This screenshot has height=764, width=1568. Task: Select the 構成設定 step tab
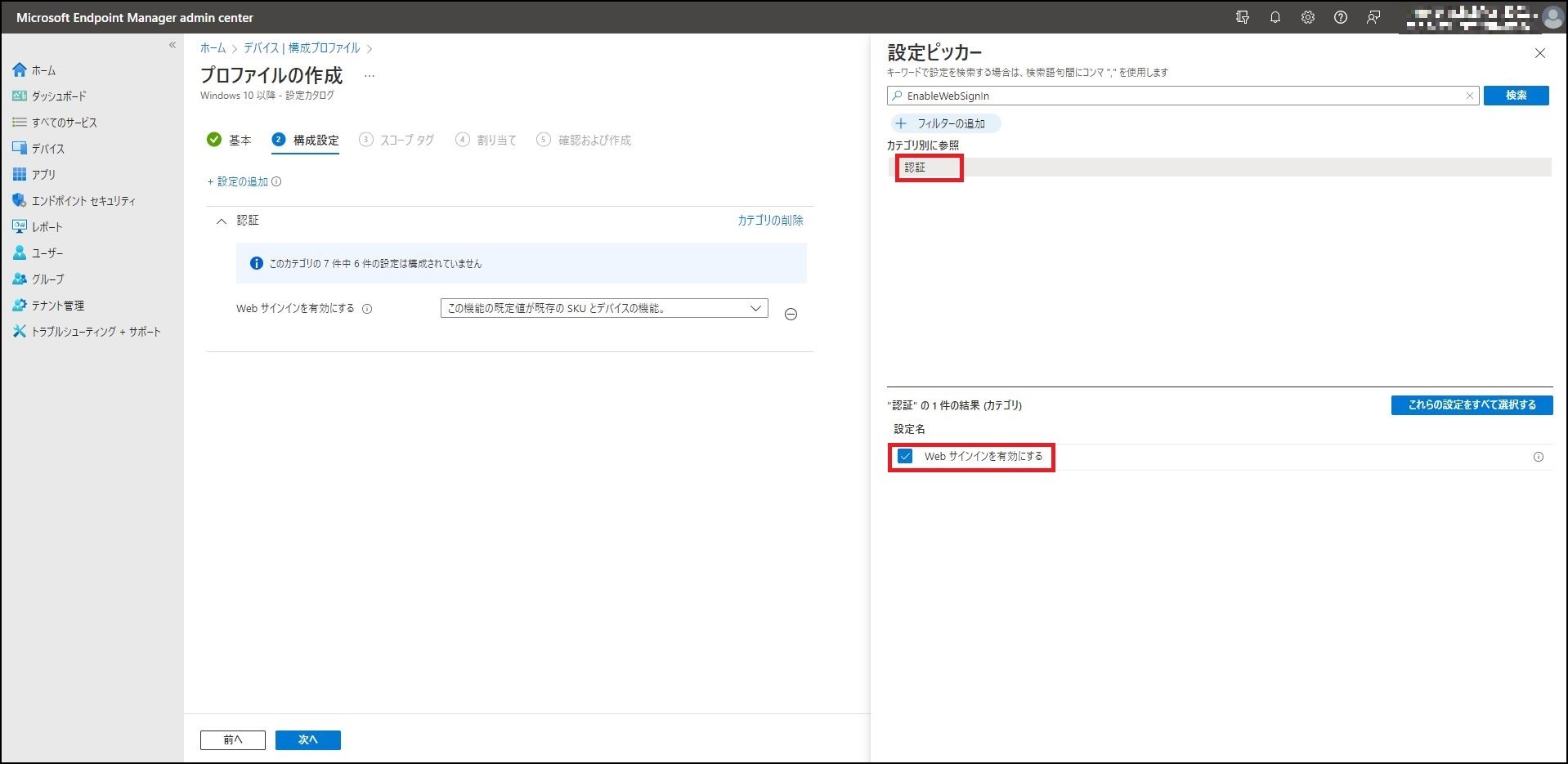pyautogui.click(x=306, y=140)
